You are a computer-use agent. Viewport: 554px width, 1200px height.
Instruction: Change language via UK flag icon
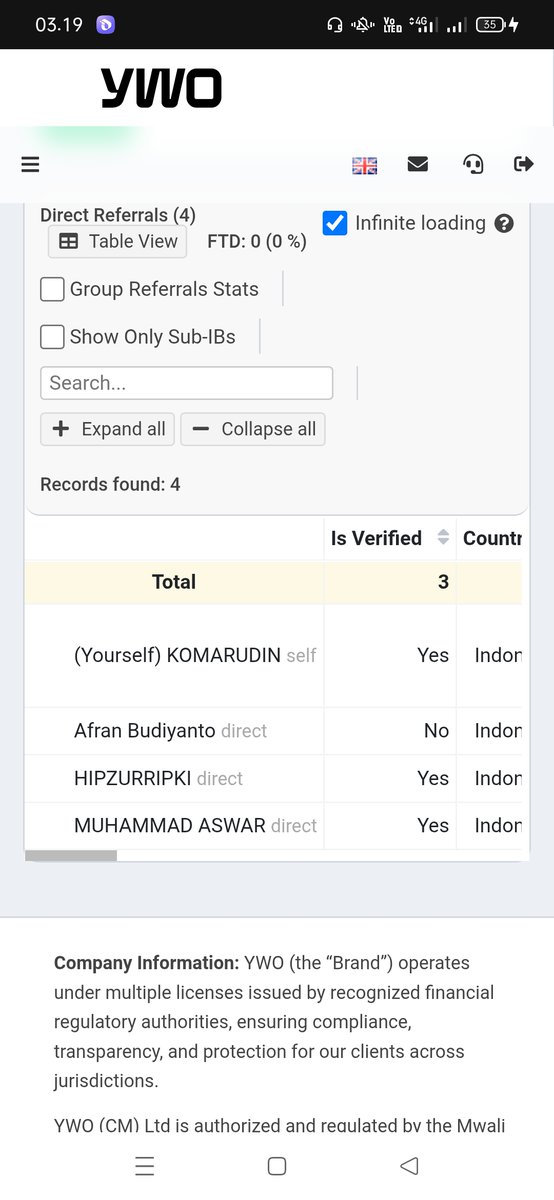pos(365,166)
